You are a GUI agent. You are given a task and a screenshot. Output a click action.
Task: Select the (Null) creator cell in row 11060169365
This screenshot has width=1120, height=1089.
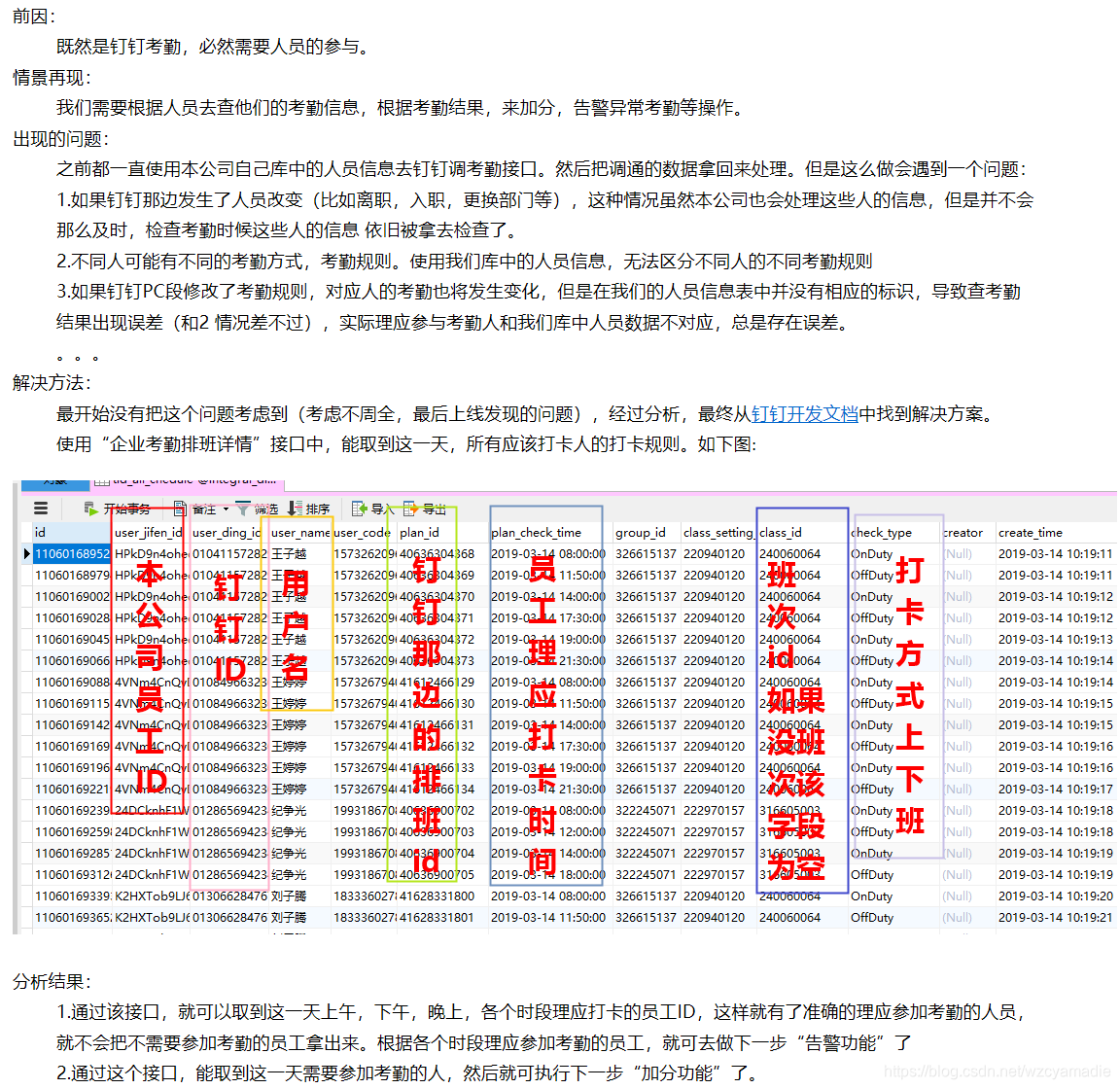[967, 918]
